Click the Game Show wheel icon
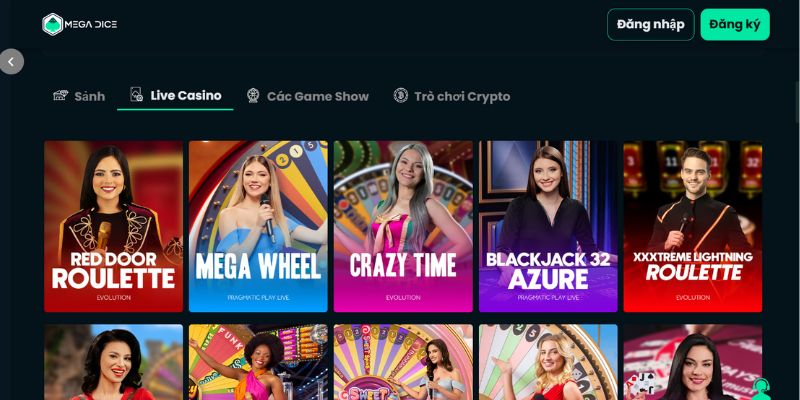This screenshot has height=400, width=800. tap(253, 95)
